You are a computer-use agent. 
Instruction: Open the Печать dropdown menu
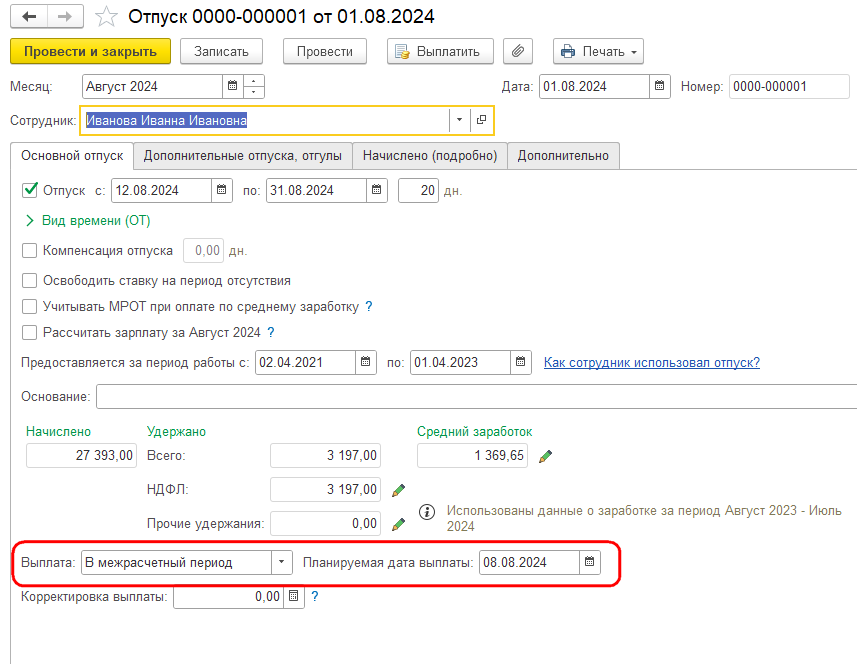598,51
